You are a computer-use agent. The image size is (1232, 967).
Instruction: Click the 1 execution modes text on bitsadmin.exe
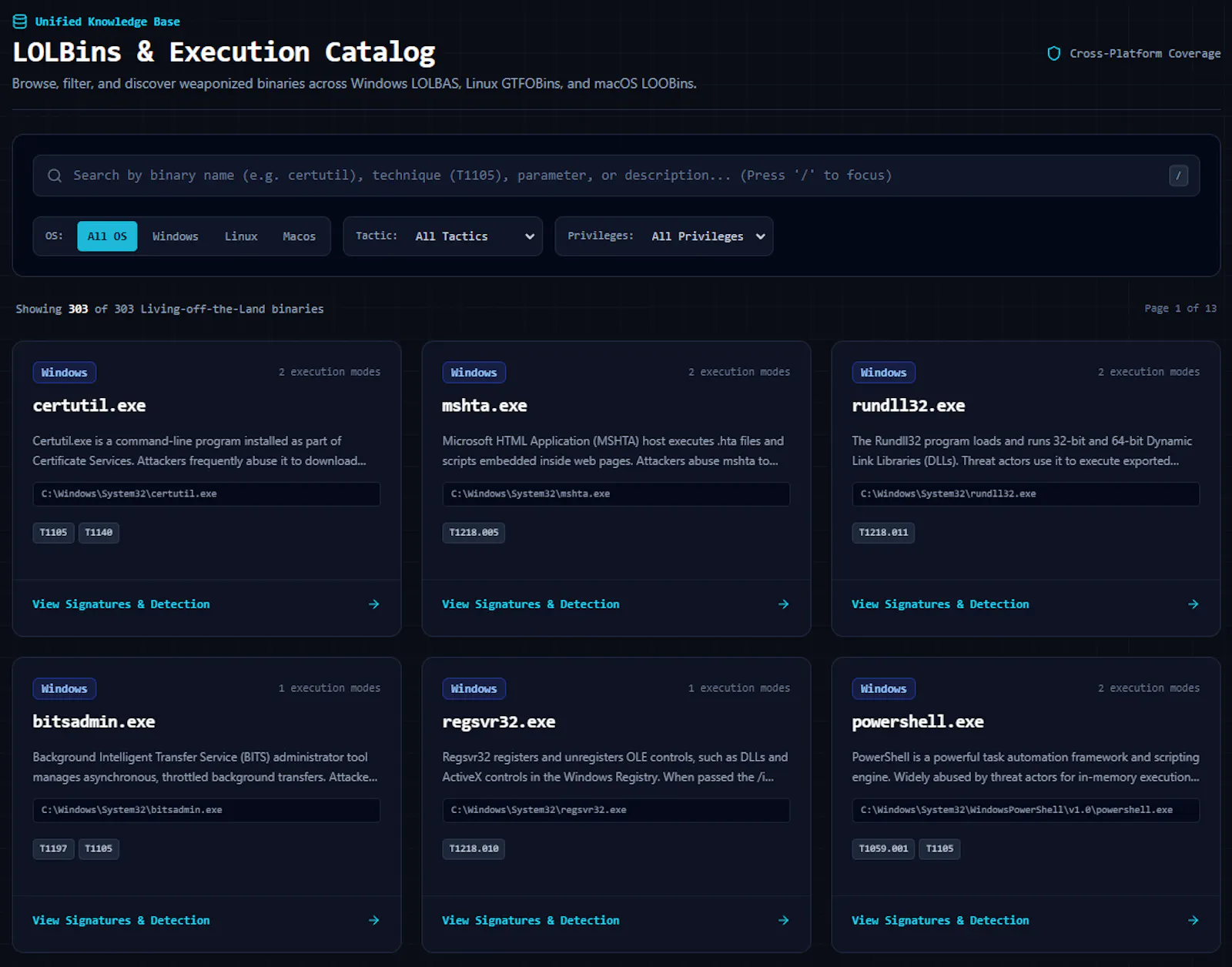[330, 688]
